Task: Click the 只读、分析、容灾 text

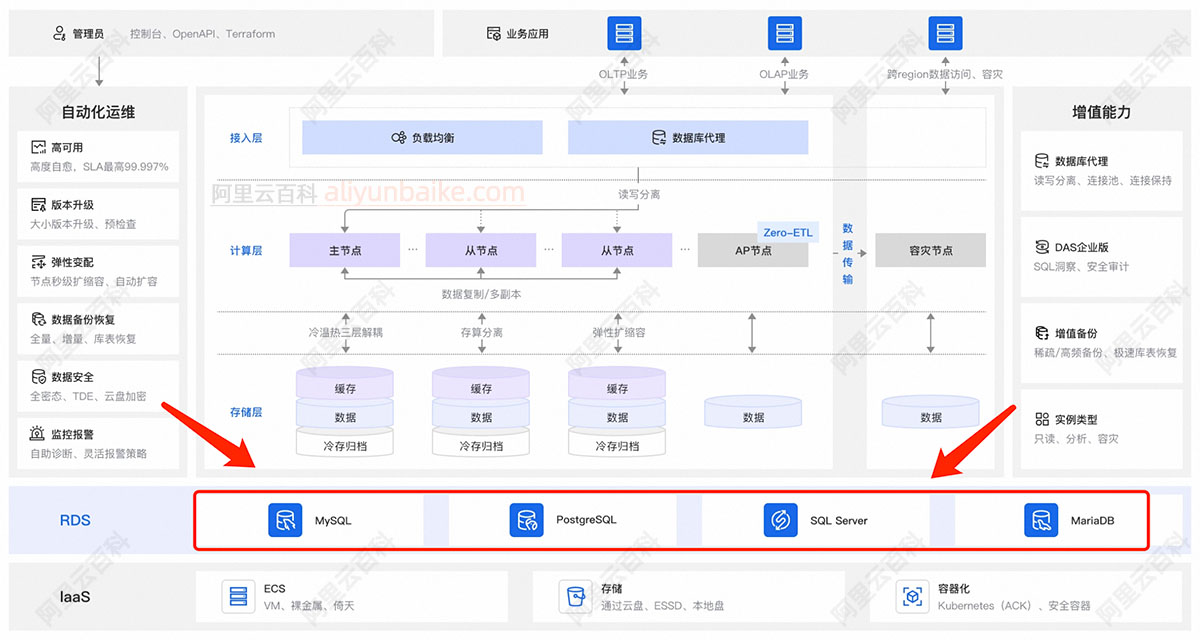Action: coord(1076,438)
